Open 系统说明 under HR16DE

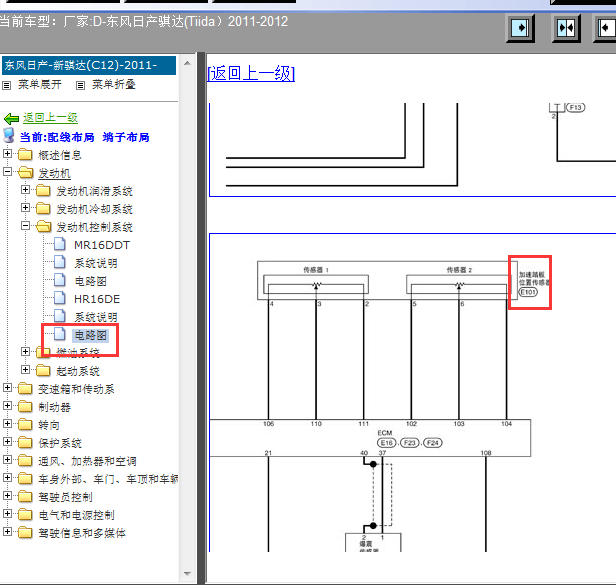[96, 317]
